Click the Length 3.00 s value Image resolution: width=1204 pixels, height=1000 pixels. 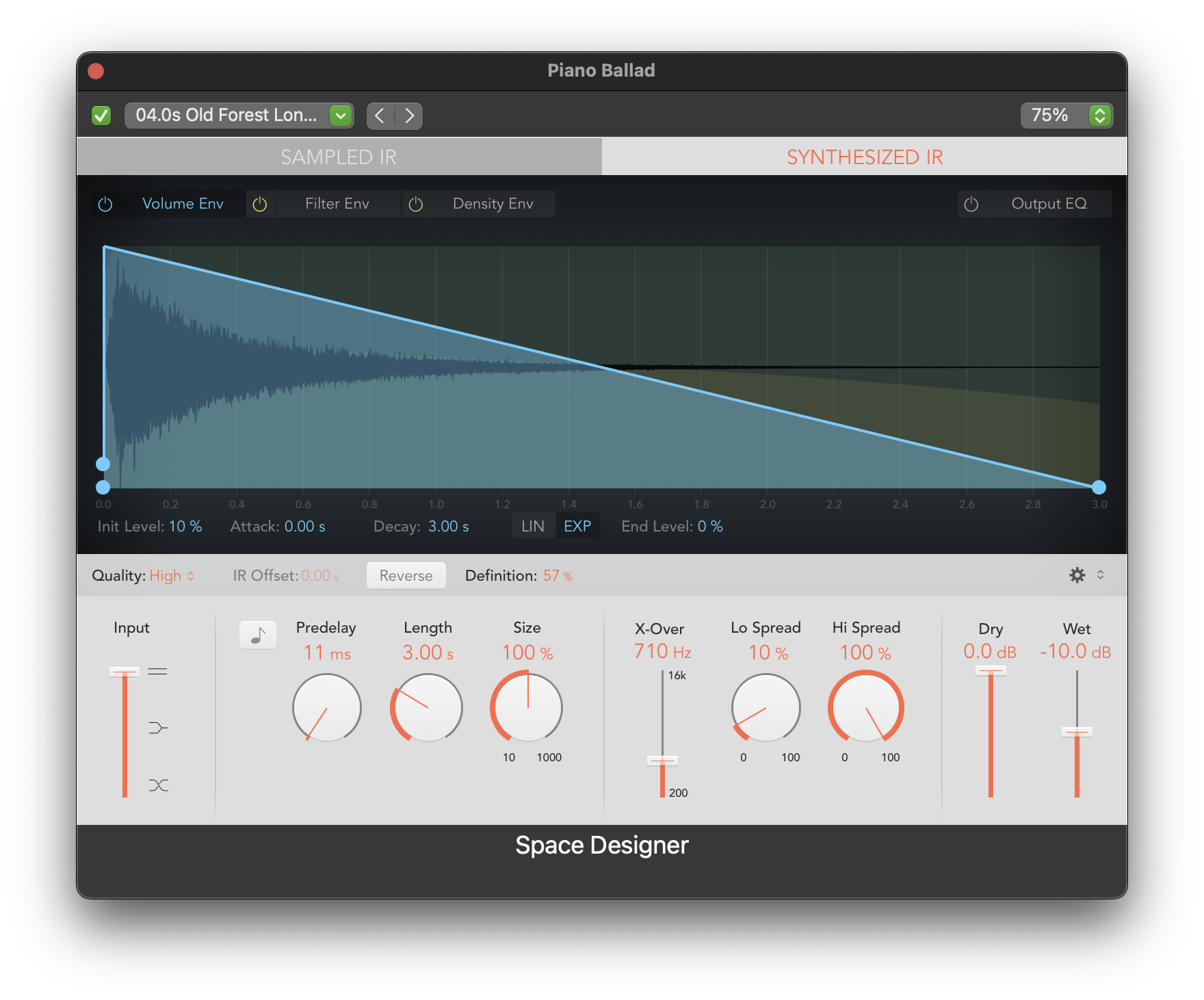pos(428,653)
